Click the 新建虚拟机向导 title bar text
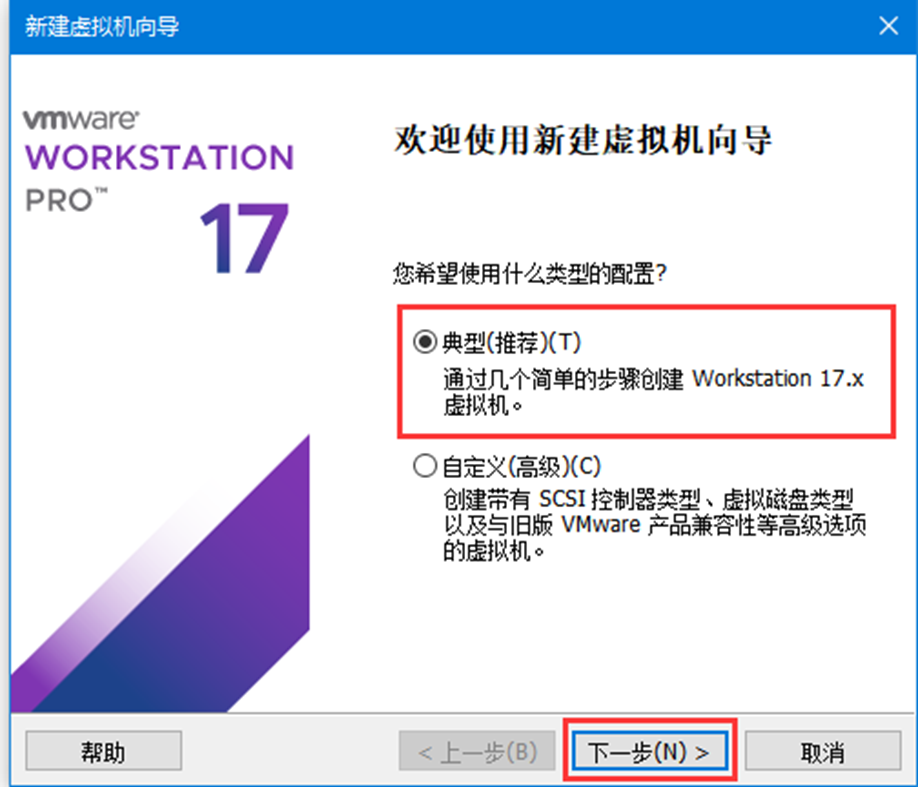918x787 pixels. [x=102, y=26]
